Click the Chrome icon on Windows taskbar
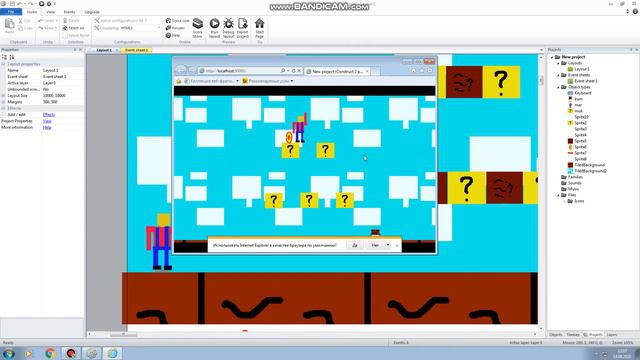This screenshot has width=640, height=360. click(x=50, y=353)
